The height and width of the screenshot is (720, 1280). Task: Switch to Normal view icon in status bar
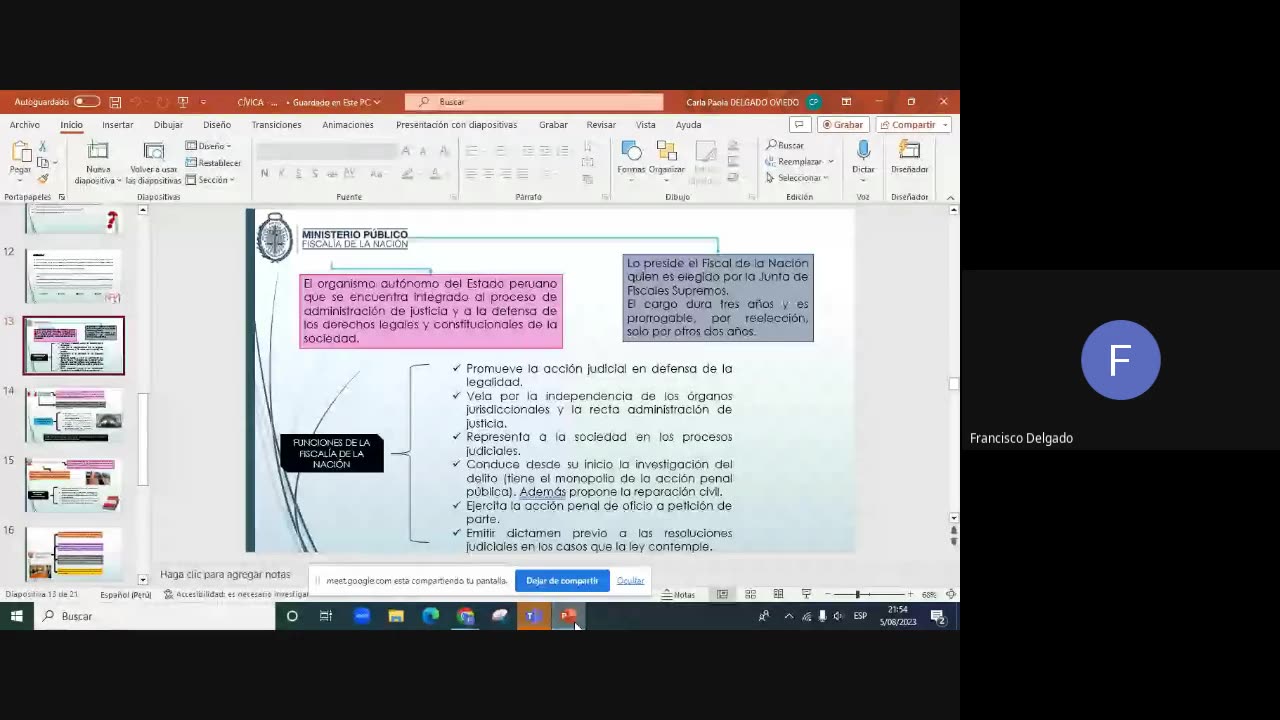(722, 595)
